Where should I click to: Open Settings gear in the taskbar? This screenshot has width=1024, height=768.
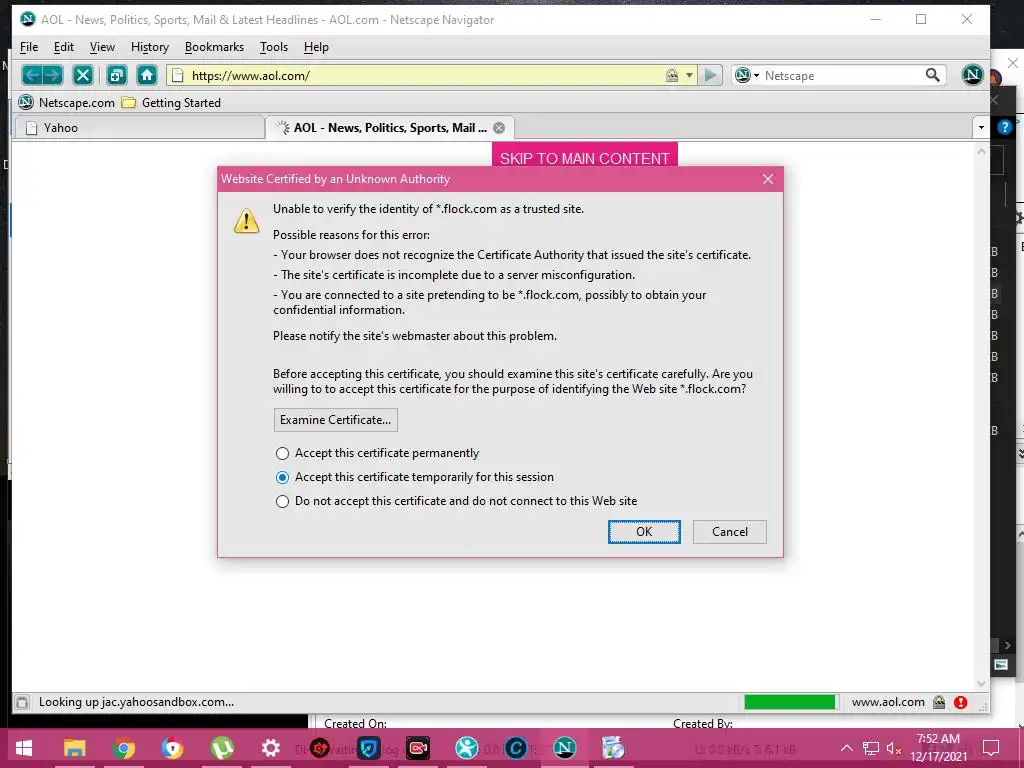pos(270,748)
